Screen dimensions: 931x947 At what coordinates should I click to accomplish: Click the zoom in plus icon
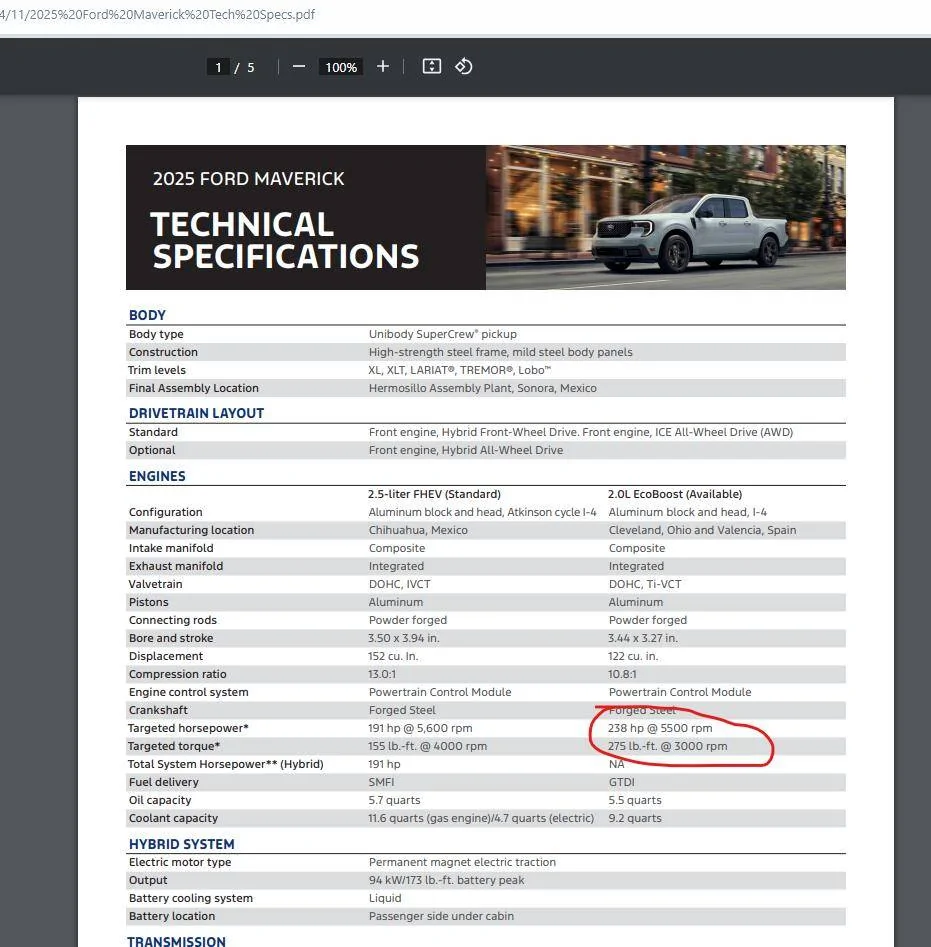[383, 66]
